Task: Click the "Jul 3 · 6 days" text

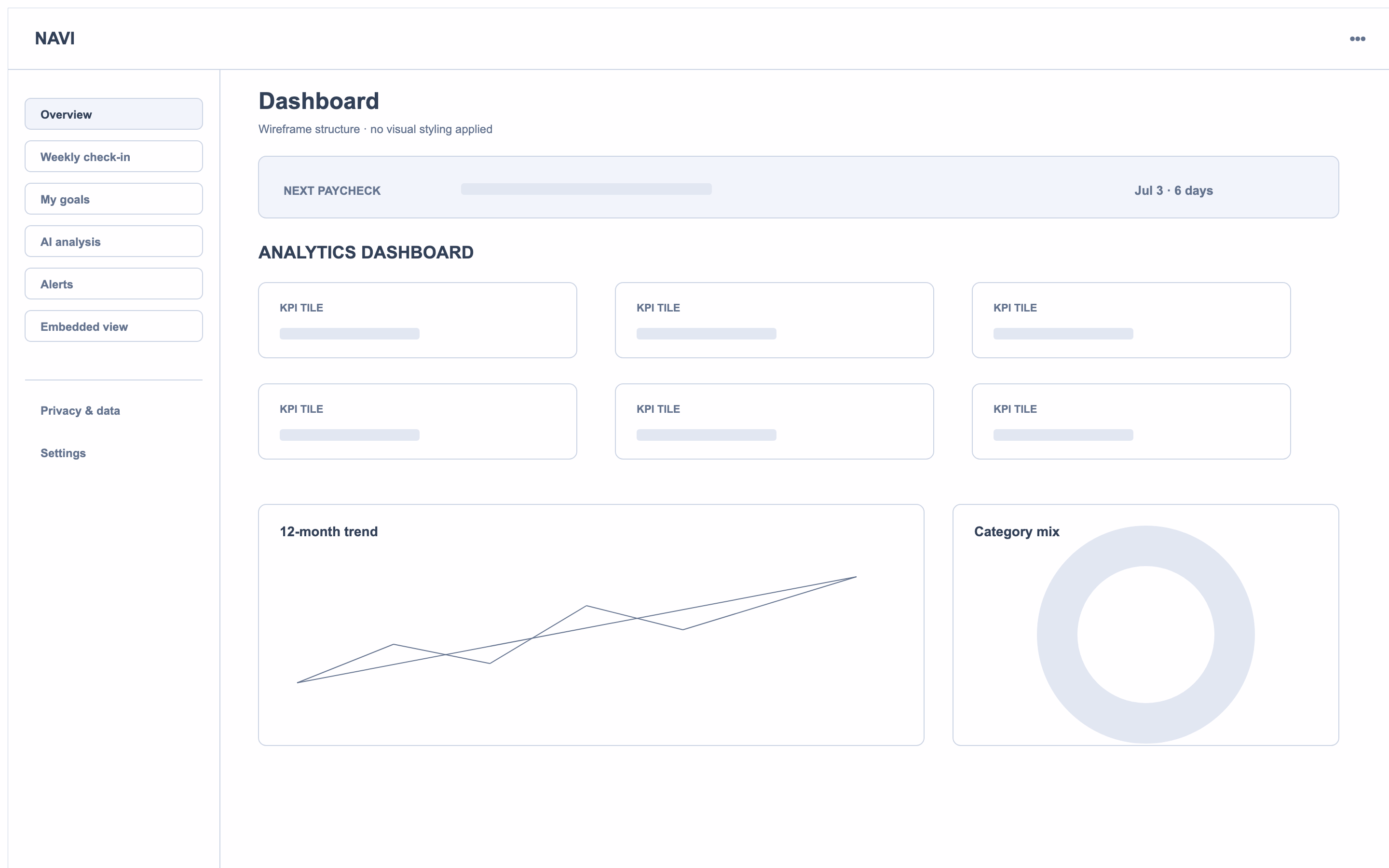Action: [x=1173, y=190]
